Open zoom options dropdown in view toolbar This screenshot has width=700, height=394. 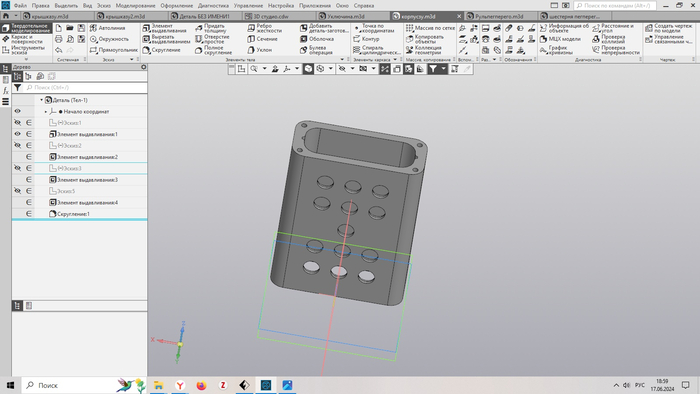[x=264, y=69]
